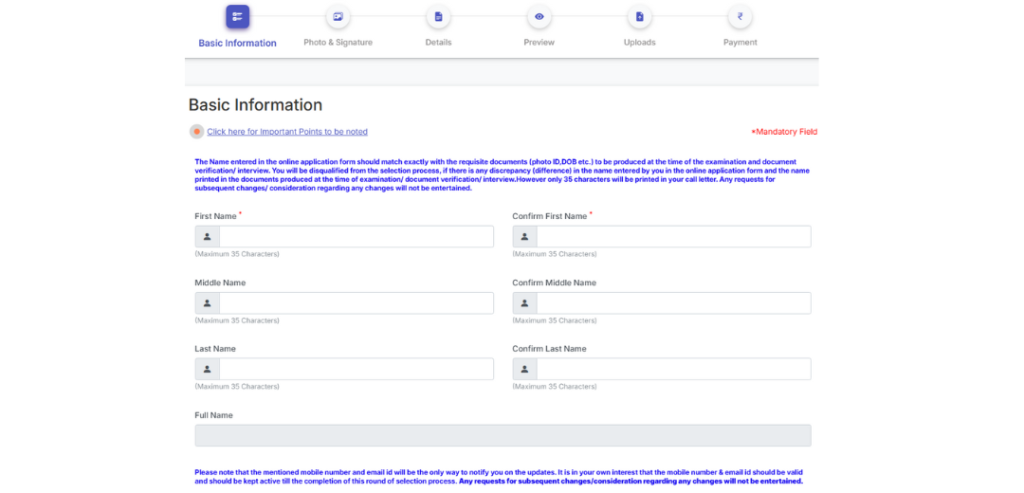Focus the First Name input field
This screenshot has height=493, width=1024.
[356, 237]
